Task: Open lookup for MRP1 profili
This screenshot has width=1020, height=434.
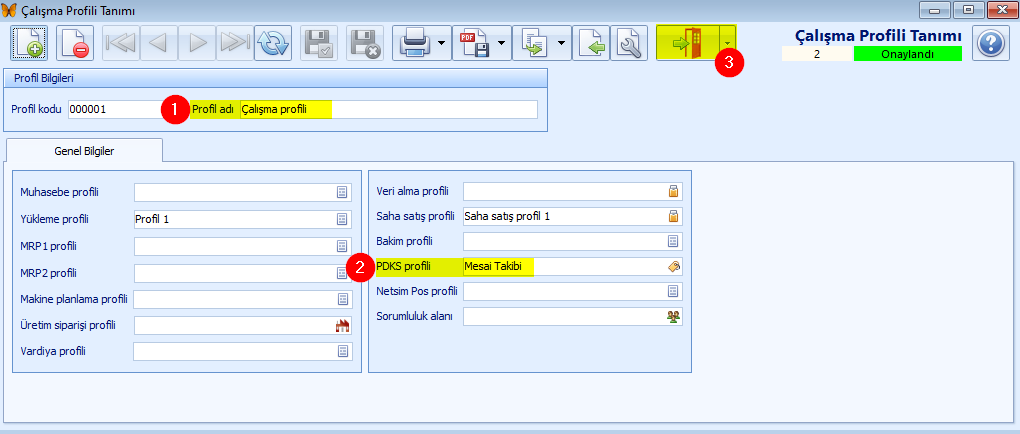Action: [x=342, y=246]
